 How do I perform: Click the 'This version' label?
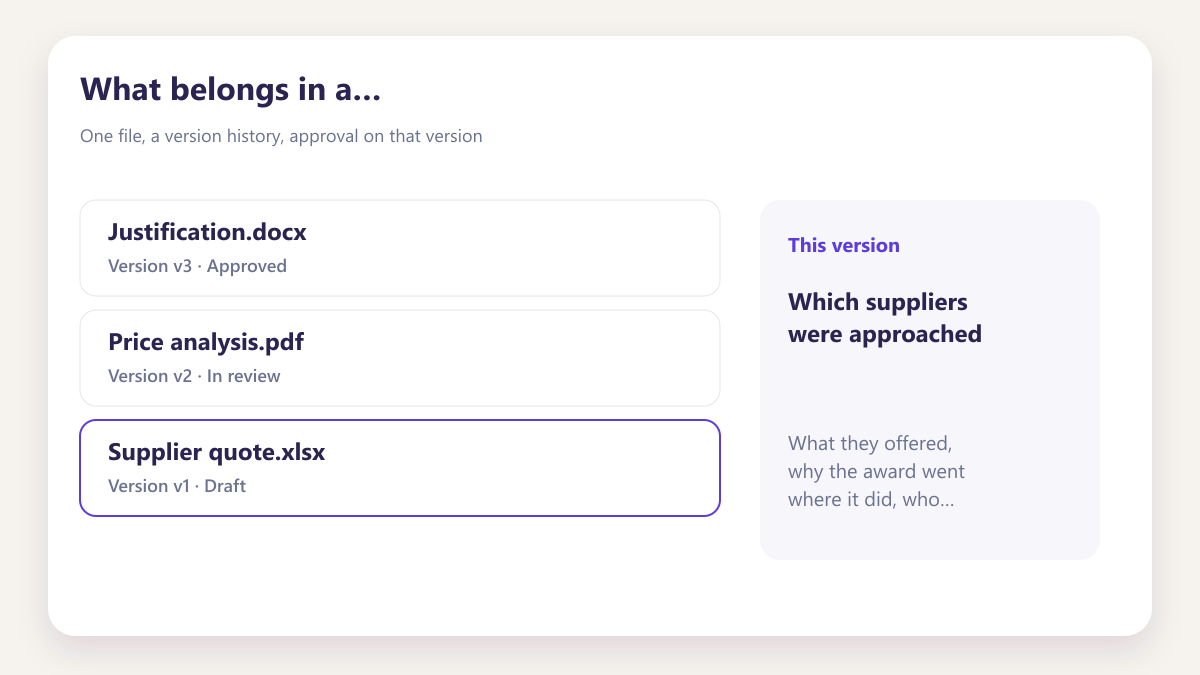pos(844,245)
